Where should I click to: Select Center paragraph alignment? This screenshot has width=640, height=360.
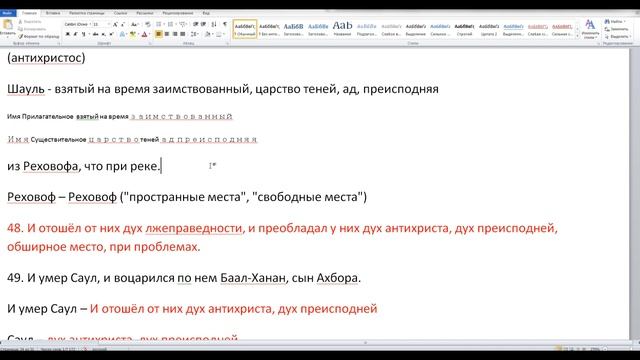coord(167,34)
